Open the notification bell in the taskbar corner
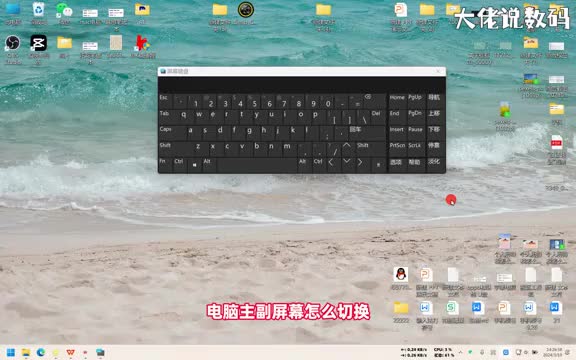The image size is (576, 360). (568, 352)
